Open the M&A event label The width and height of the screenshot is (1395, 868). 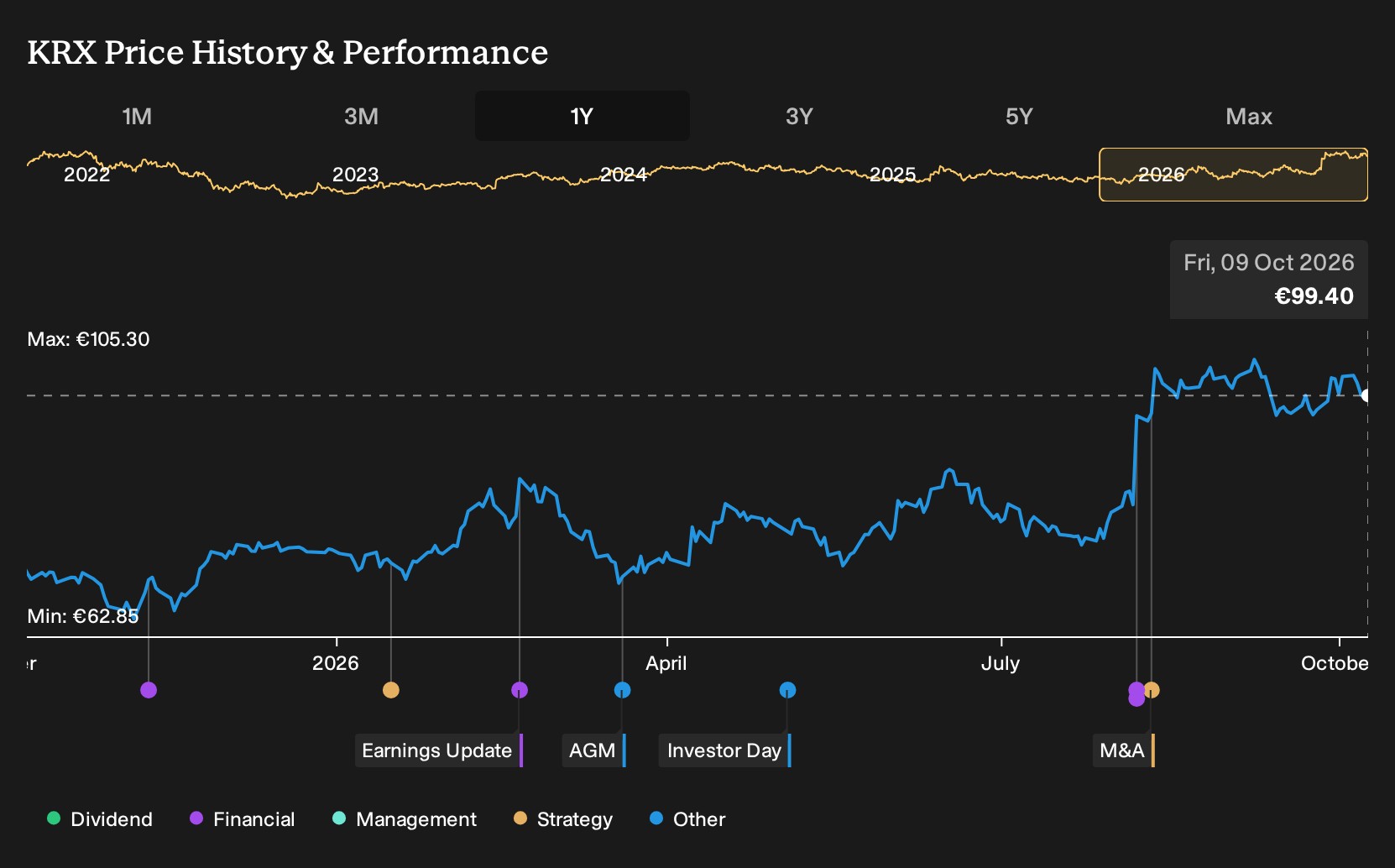click(1124, 750)
